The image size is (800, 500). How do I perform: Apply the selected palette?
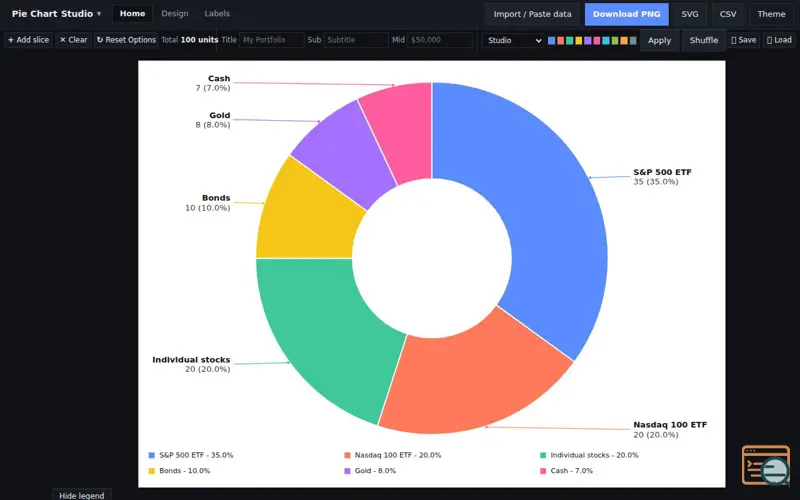click(x=659, y=40)
